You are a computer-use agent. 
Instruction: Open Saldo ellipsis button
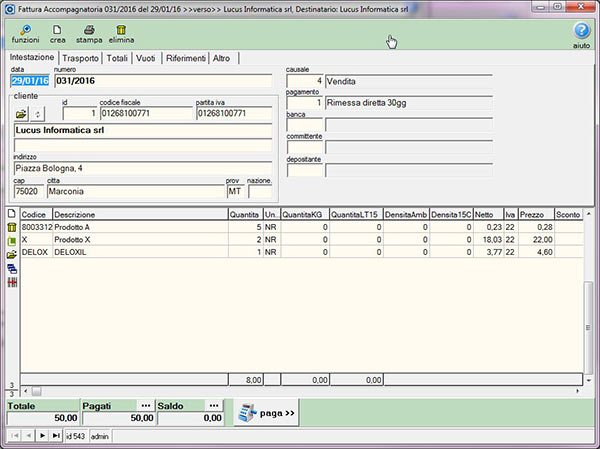[x=214, y=405]
